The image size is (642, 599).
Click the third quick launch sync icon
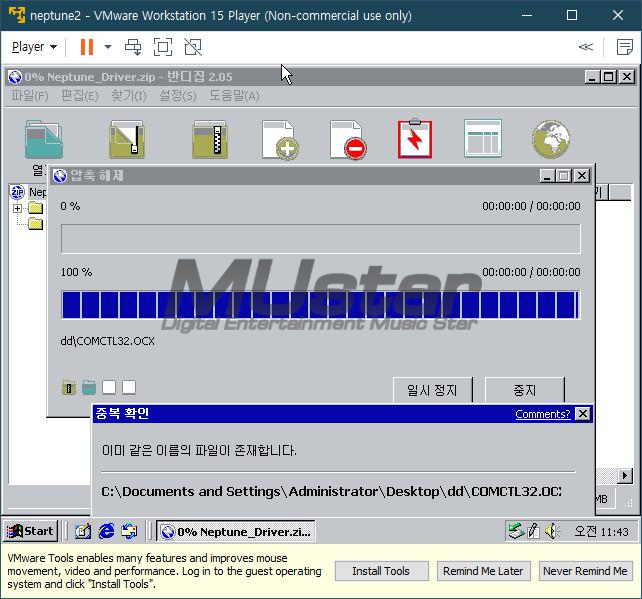(x=130, y=531)
